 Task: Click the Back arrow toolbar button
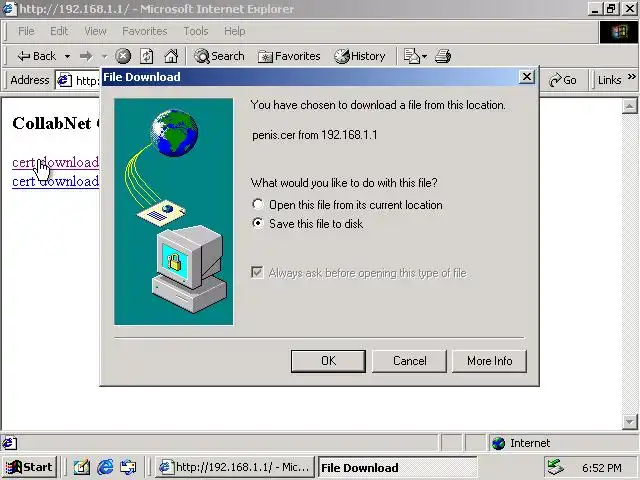[x=36, y=56]
